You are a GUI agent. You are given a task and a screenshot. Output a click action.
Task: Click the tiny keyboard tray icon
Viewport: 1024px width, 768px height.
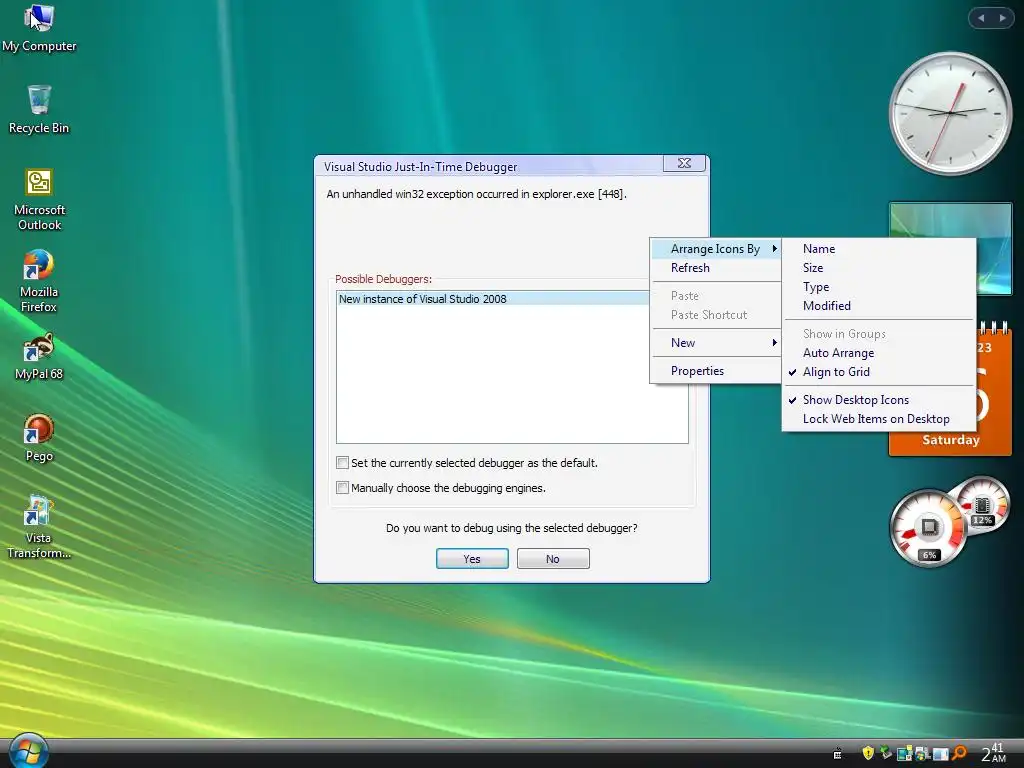pos(837,754)
